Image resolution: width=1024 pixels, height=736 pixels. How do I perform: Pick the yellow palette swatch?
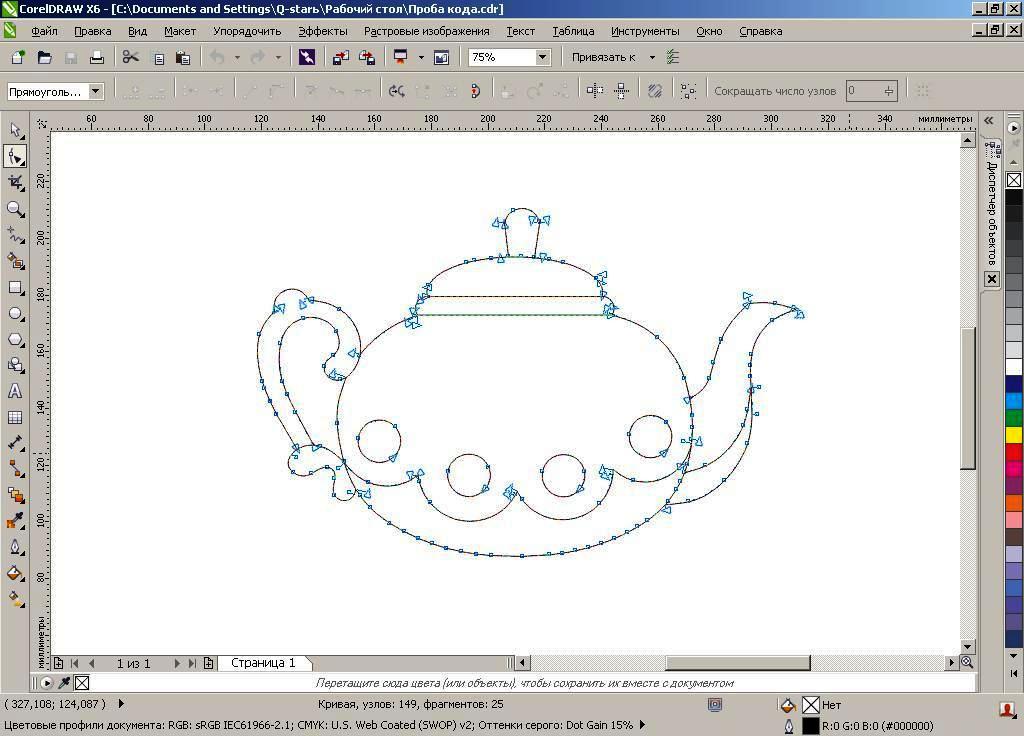(x=1014, y=435)
